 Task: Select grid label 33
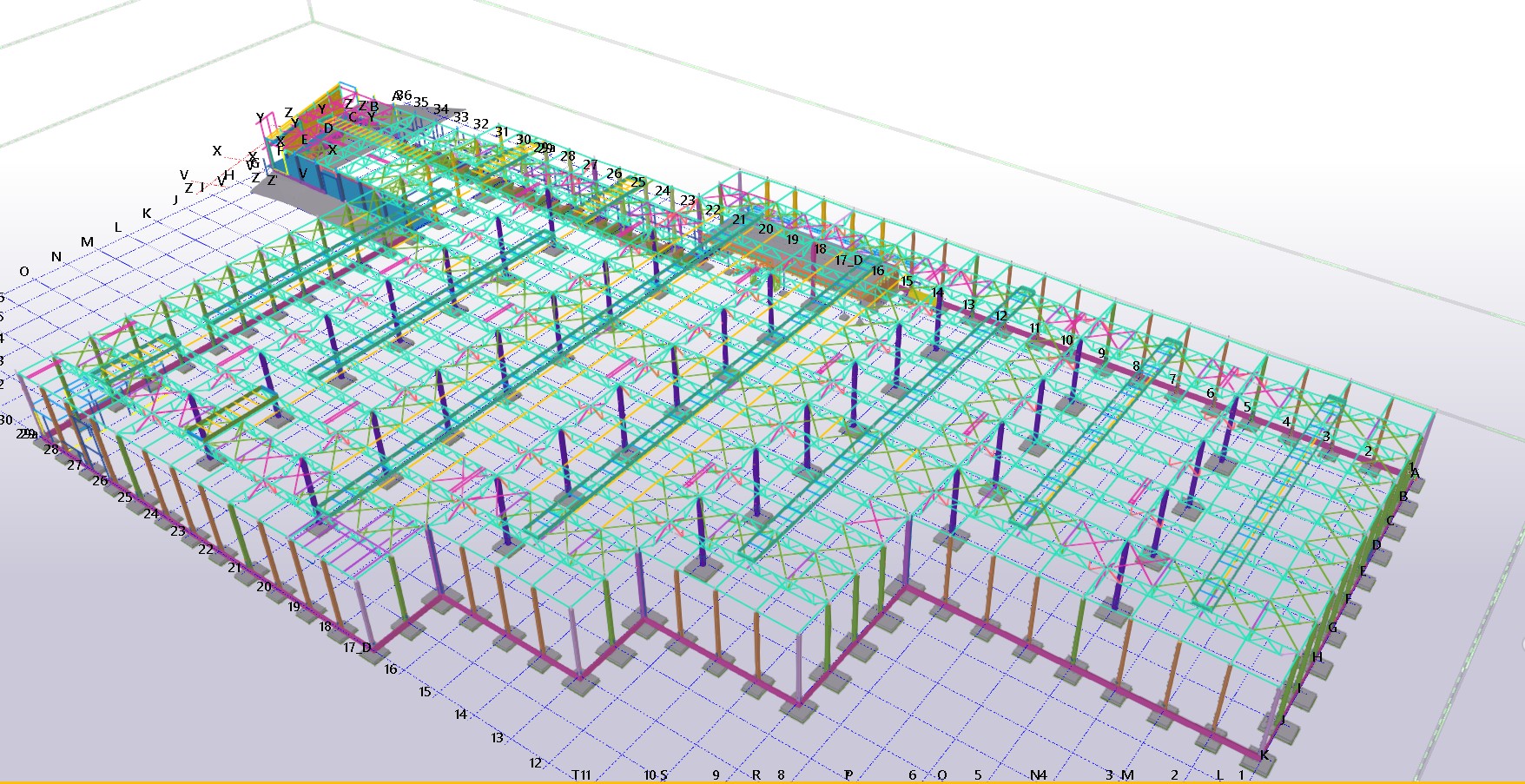461,117
